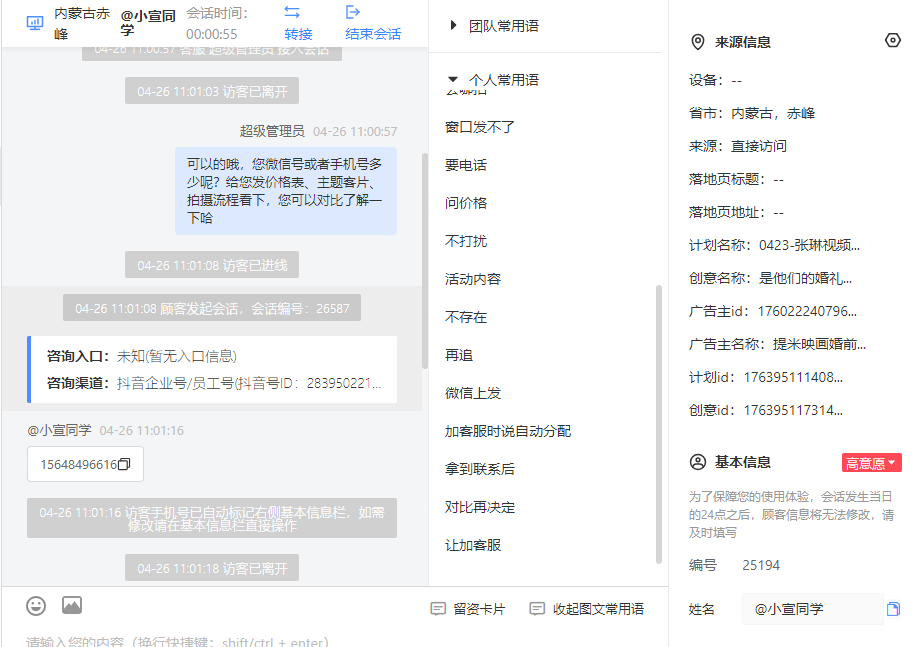This screenshot has width=919, height=647.
Task: Select quick phrase 问价格
Action: coord(465,203)
